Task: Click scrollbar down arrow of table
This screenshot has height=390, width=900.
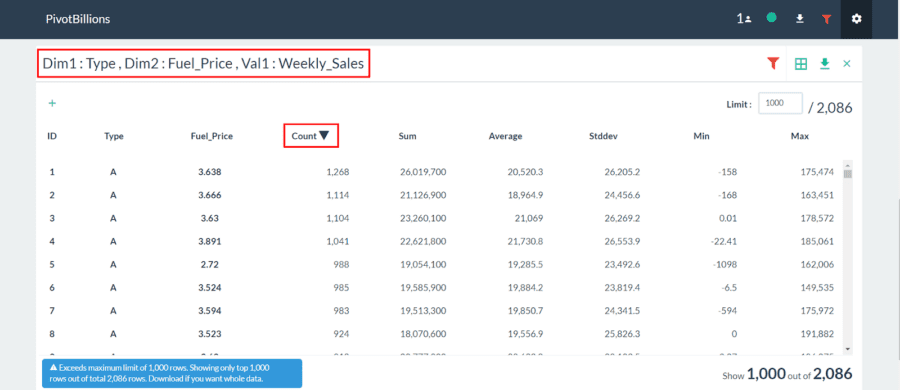Action: point(847,349)
